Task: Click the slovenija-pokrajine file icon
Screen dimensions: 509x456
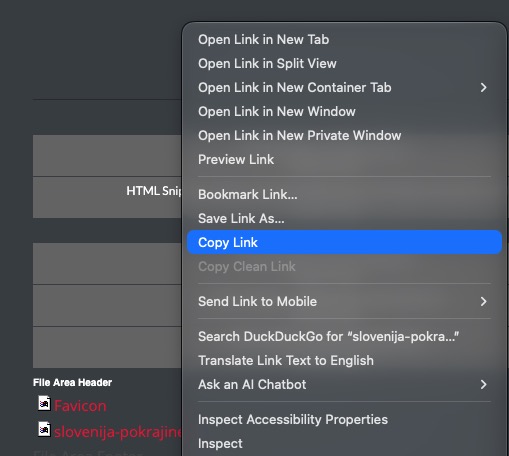Action: click(44, 429)
